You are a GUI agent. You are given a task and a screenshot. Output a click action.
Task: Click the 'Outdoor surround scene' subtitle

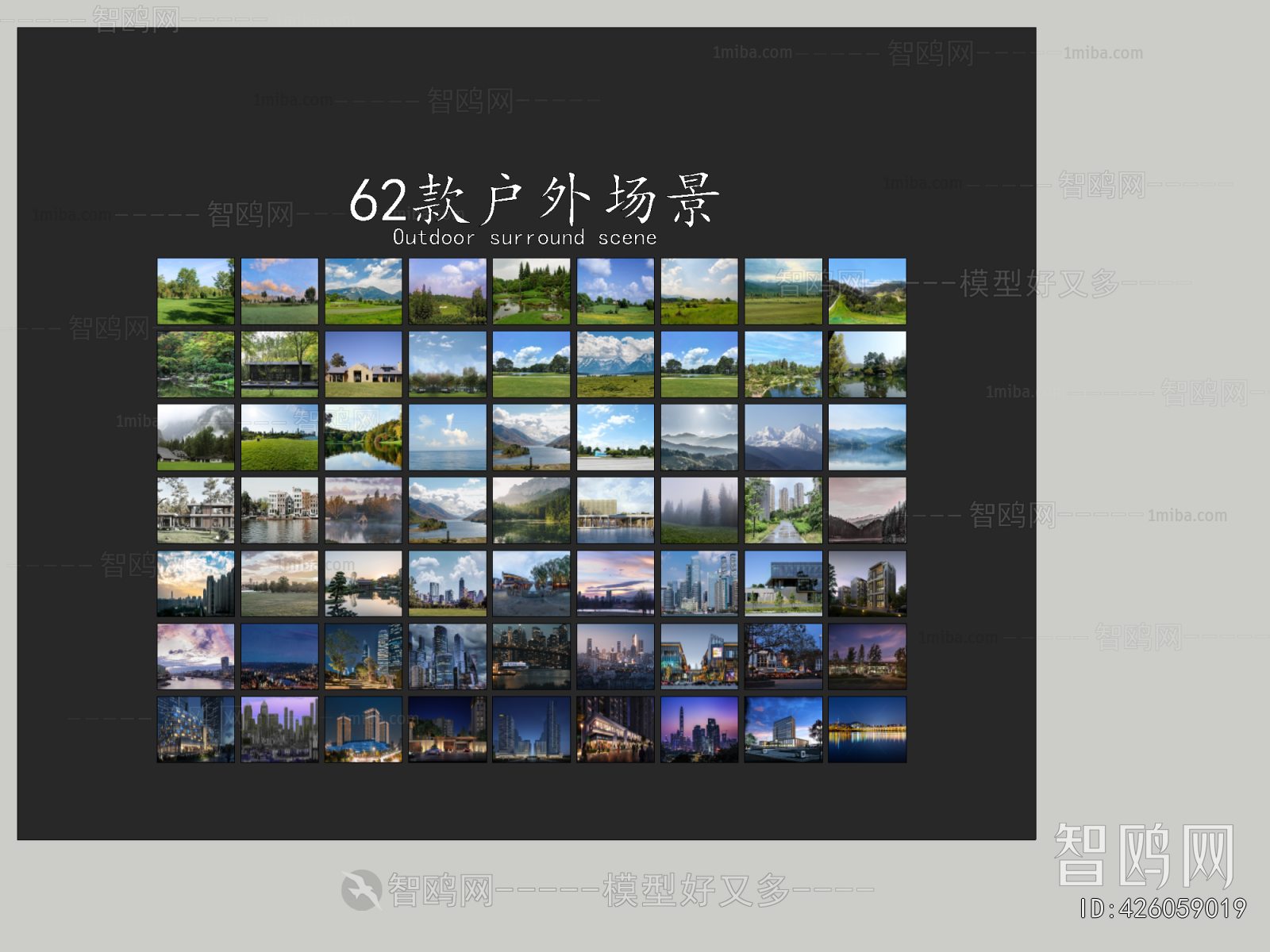coord(525,237)
